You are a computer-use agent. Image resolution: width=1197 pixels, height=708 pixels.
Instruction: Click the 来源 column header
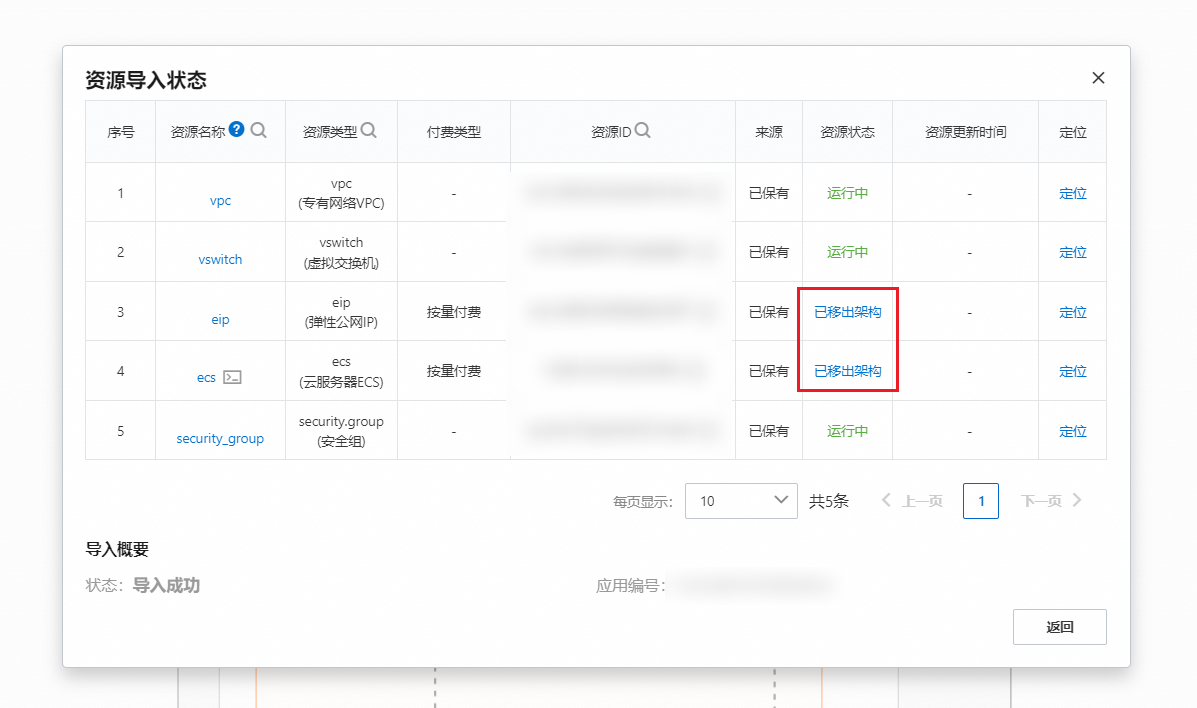coord(769,132)
